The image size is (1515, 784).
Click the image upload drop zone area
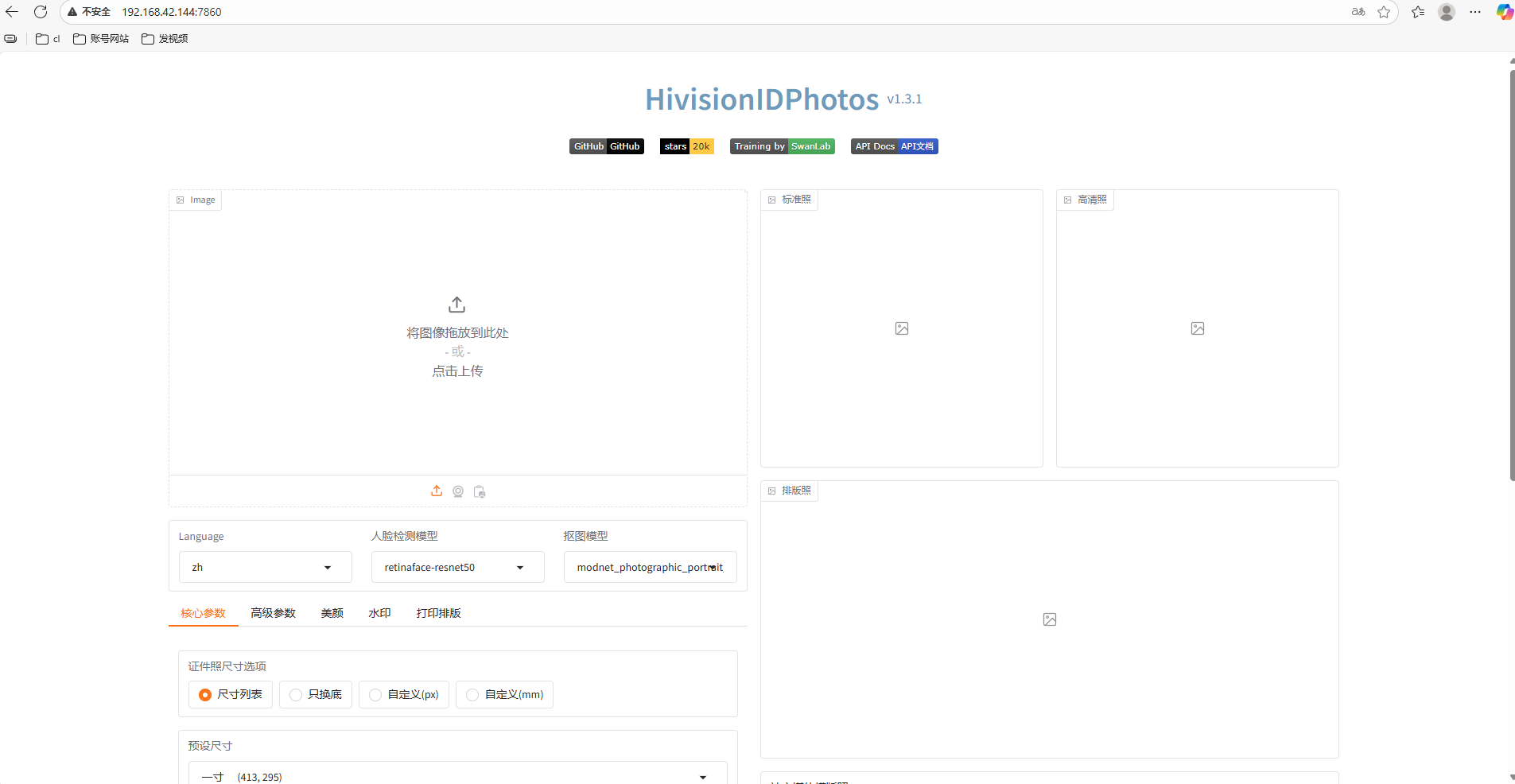(x=457, y=334)
